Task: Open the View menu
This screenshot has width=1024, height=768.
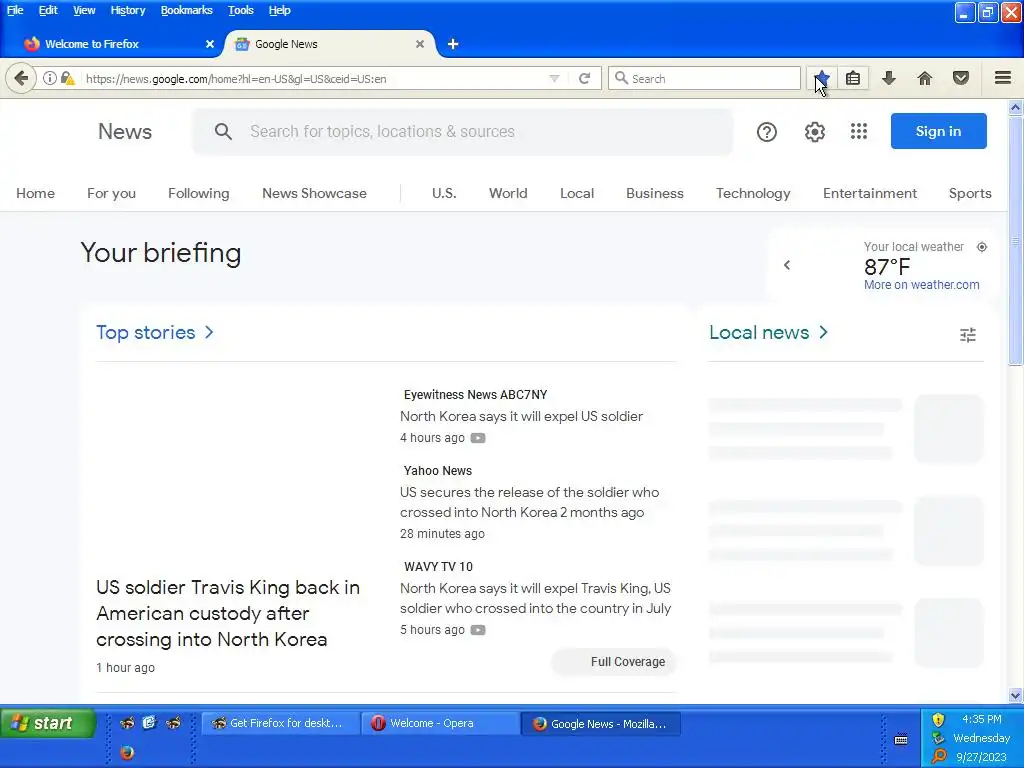Action: pos(84,10)
